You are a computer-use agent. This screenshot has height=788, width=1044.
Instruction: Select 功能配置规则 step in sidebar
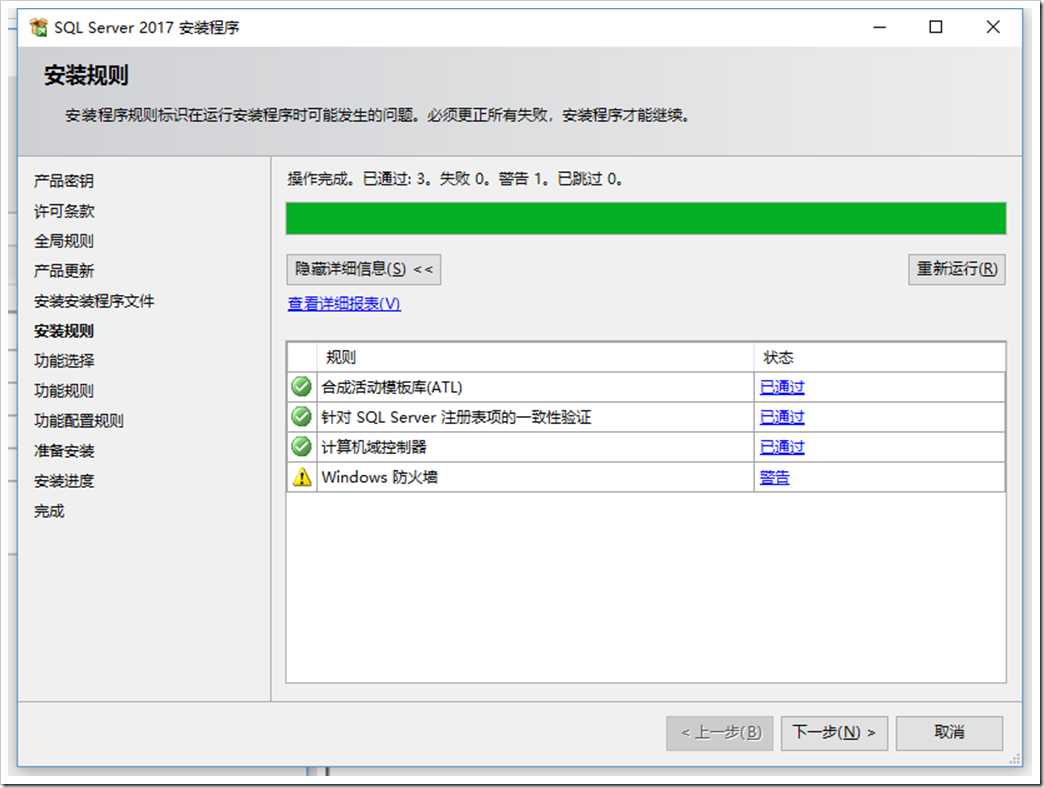[x=79, y=421]
